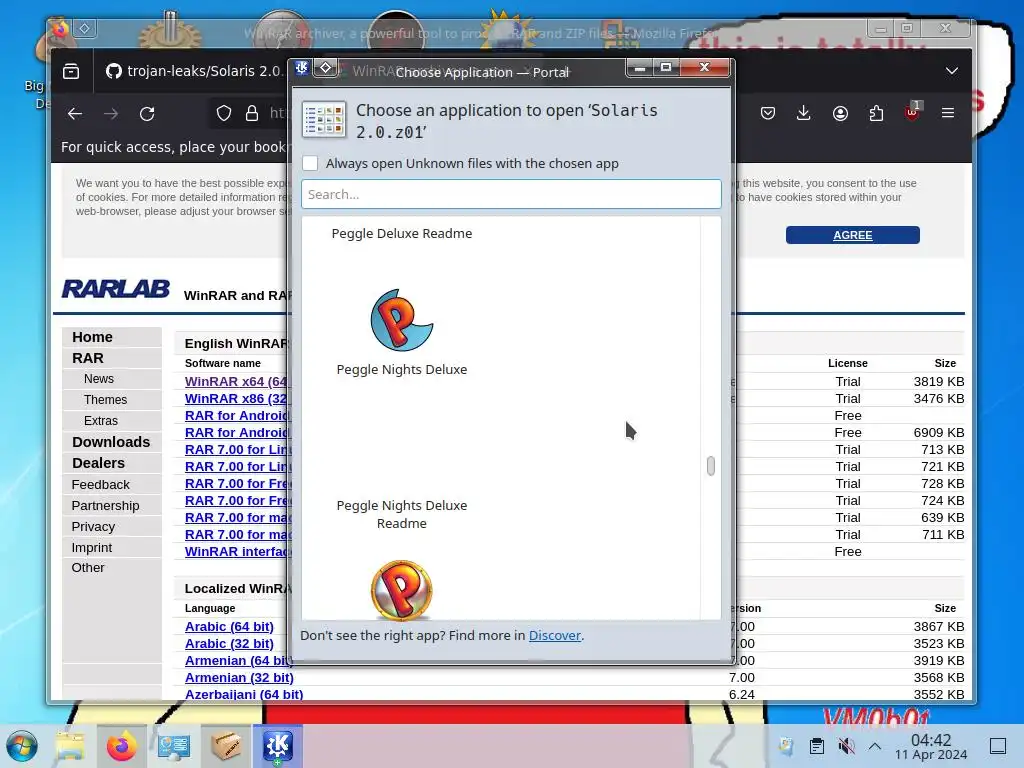Screen dimensions: 1024x768
Task: Click the Firefox window menu icon in title bar
Action: [60, 29]
